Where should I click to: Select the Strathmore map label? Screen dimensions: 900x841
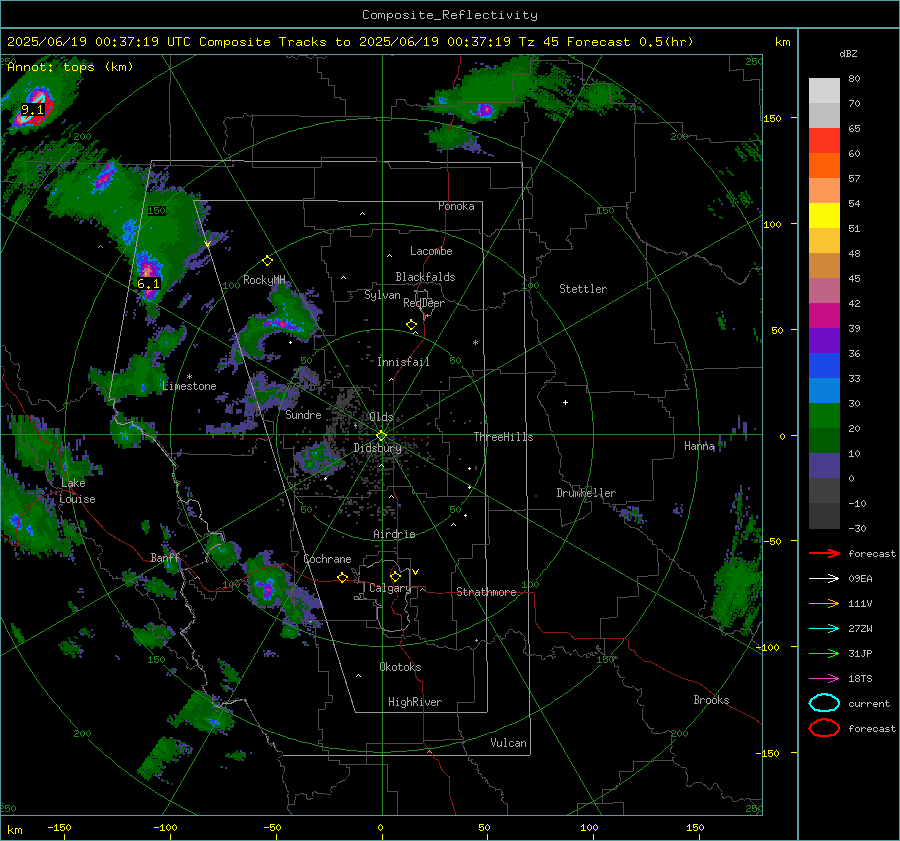click(x=486, y=592)
